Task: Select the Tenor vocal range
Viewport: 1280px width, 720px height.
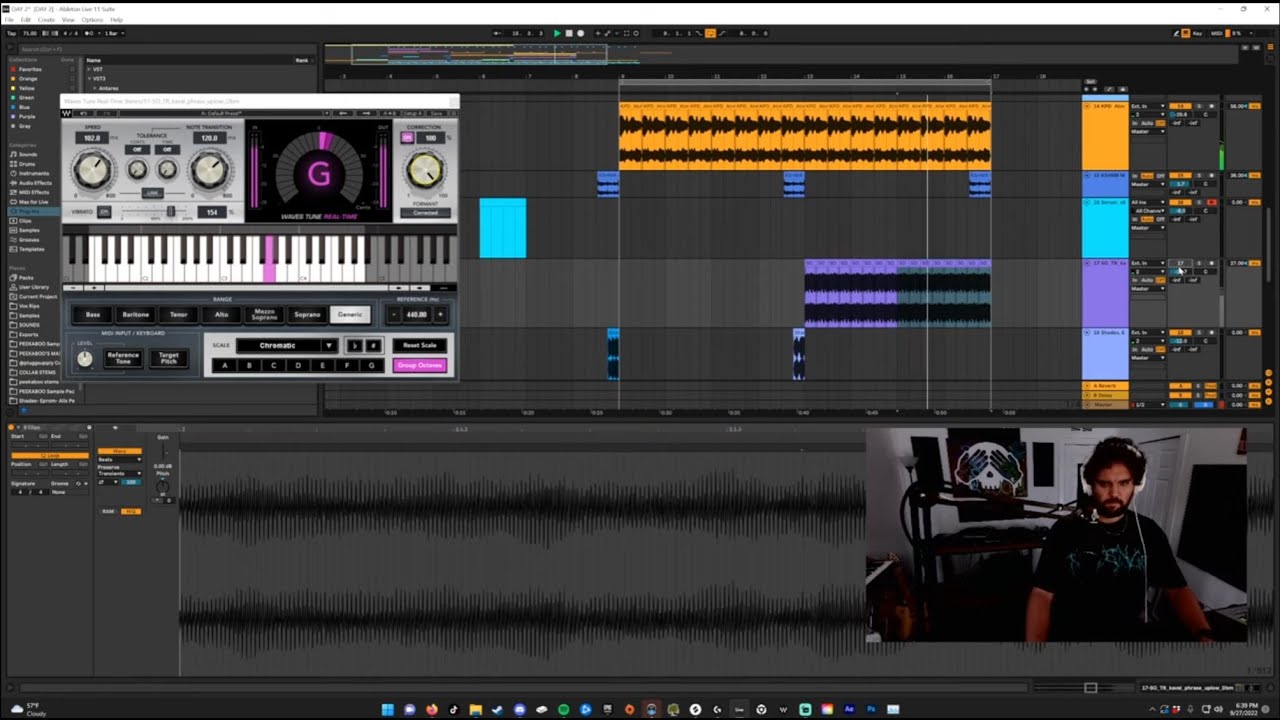Action: (x=178, y=314)
